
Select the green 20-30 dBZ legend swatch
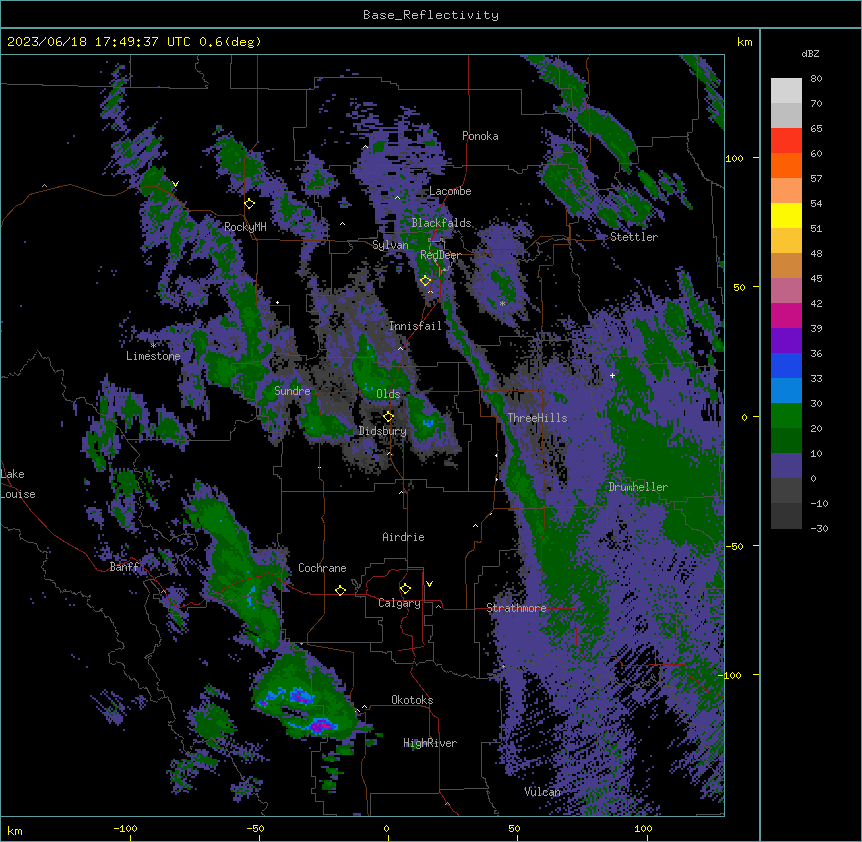(x=786, y=416)
